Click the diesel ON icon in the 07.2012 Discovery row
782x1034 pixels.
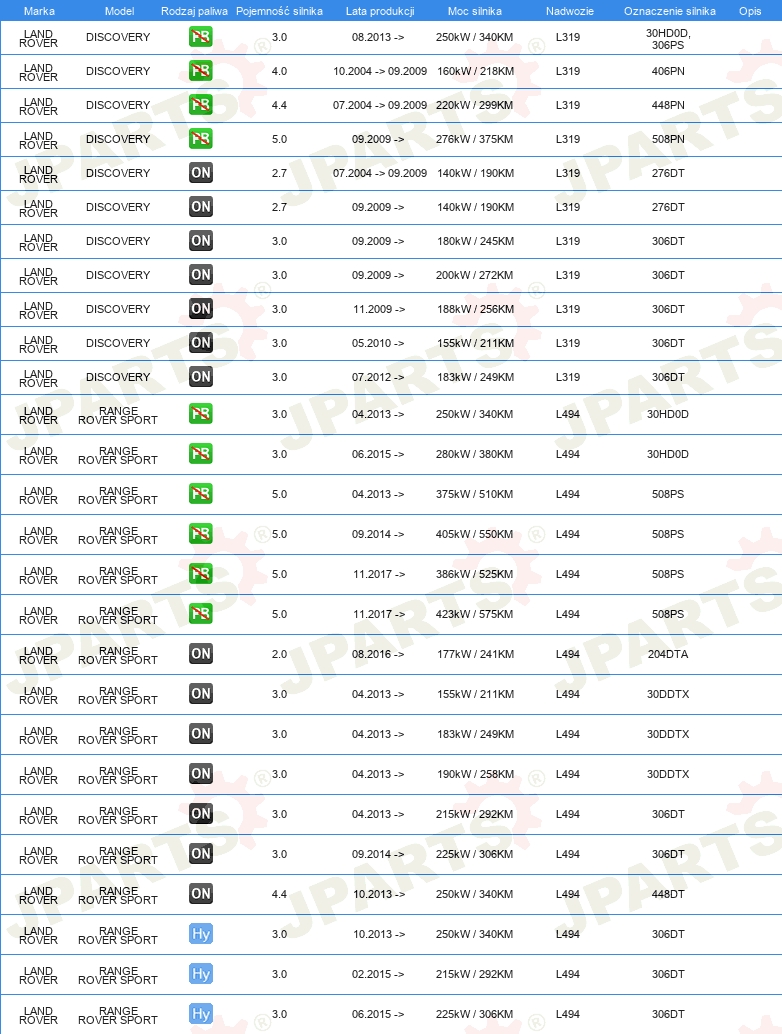(200, 377)
